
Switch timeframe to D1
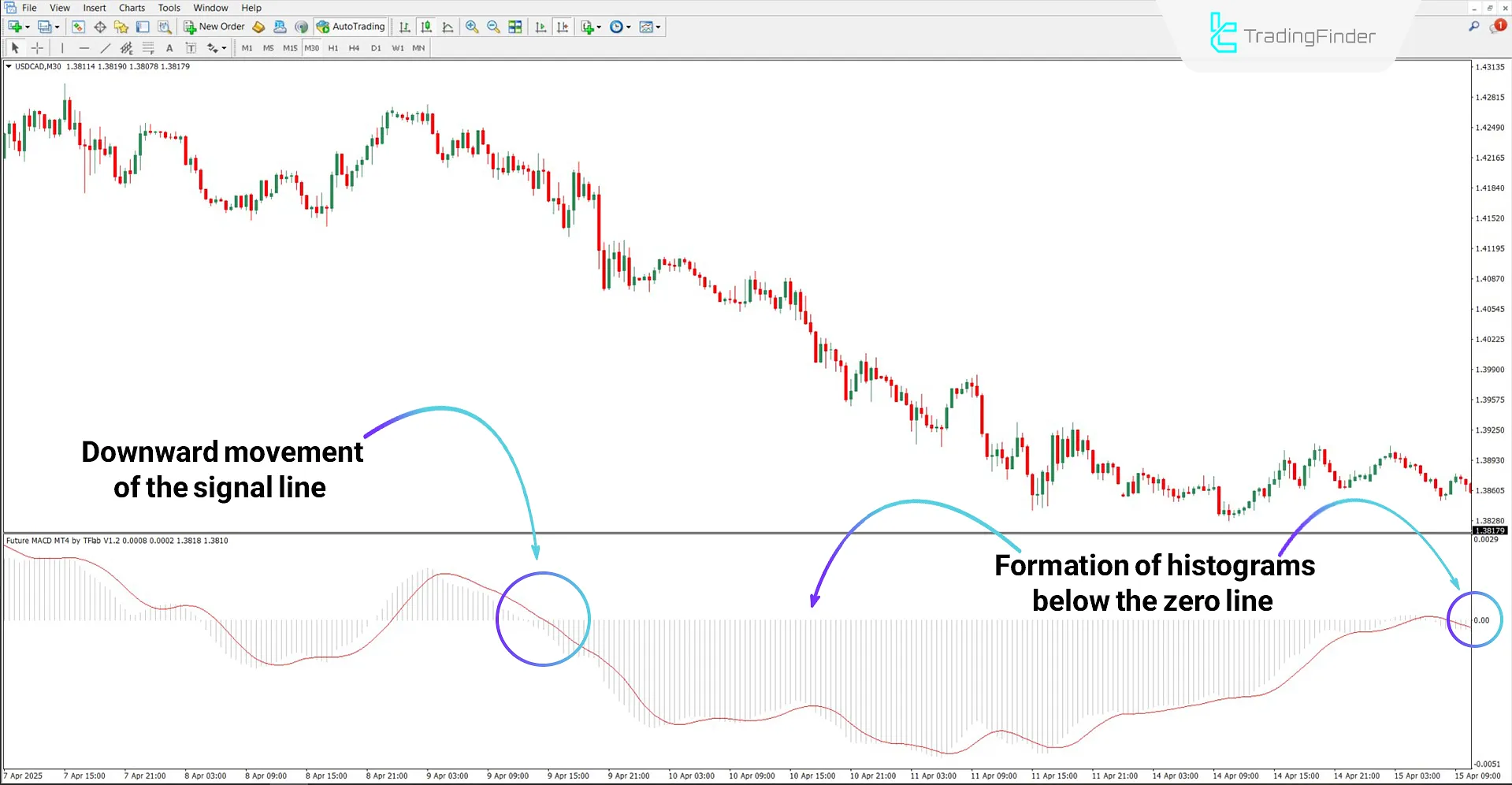pyautogui.click(x=376, y=47)
